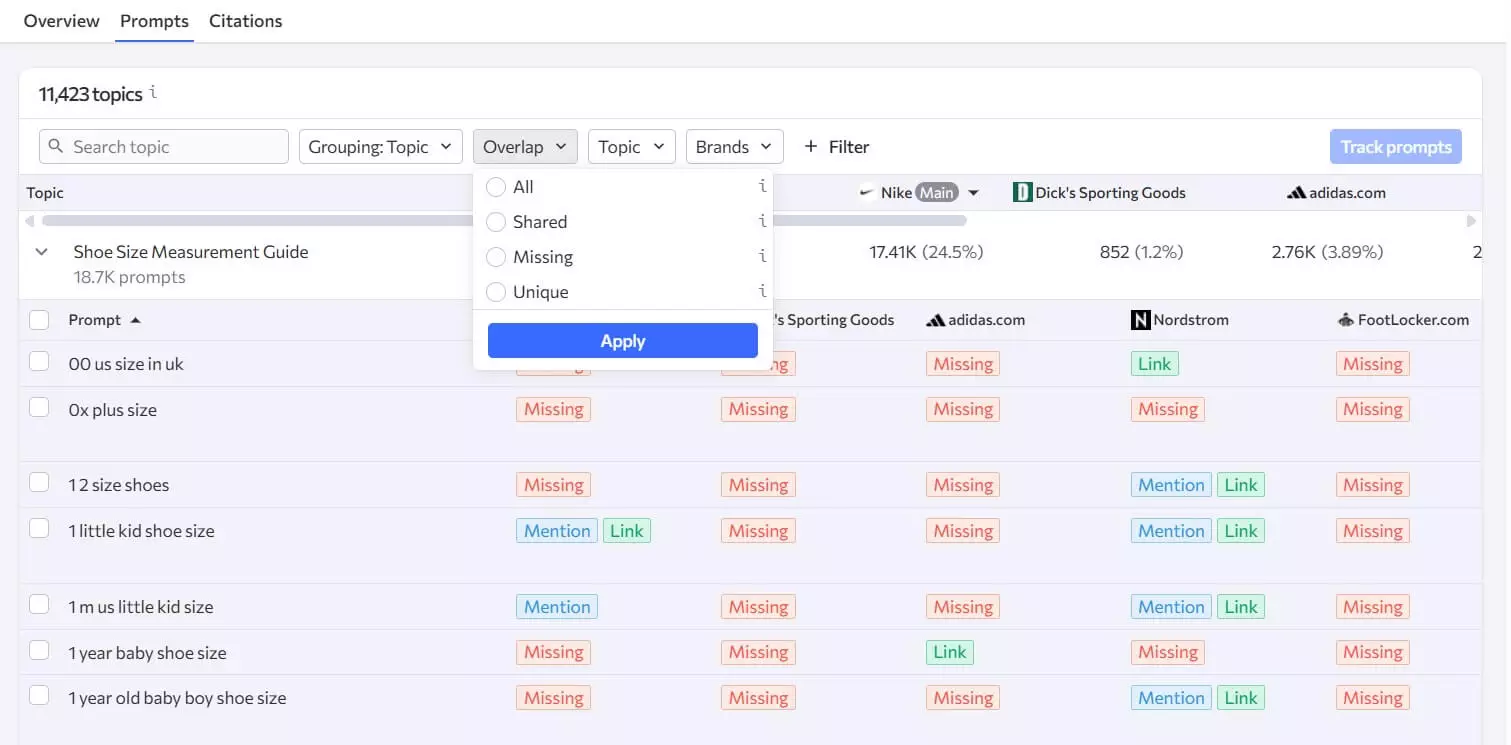Click the Nordstrom Link tag in '1 year old baby boy shoe size'
This screenshot has height=745, width=1511.
click(1241, 698)
